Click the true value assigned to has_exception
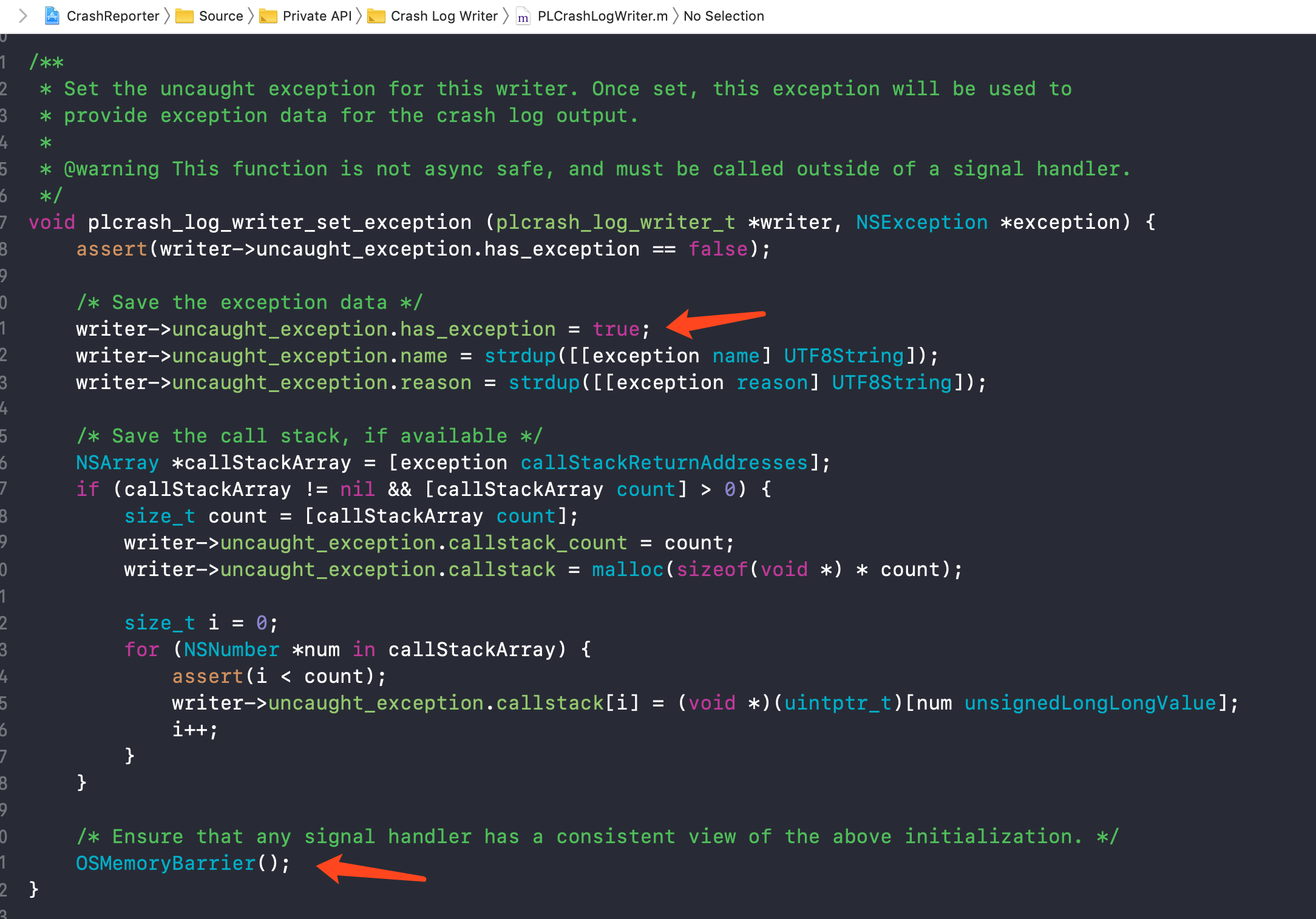Screen dimensions: 1316x919 [x=616, y=329]
